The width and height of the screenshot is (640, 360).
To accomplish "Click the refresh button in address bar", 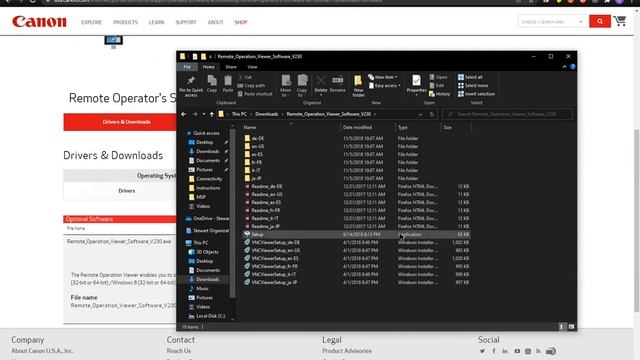I will [432, 114].
